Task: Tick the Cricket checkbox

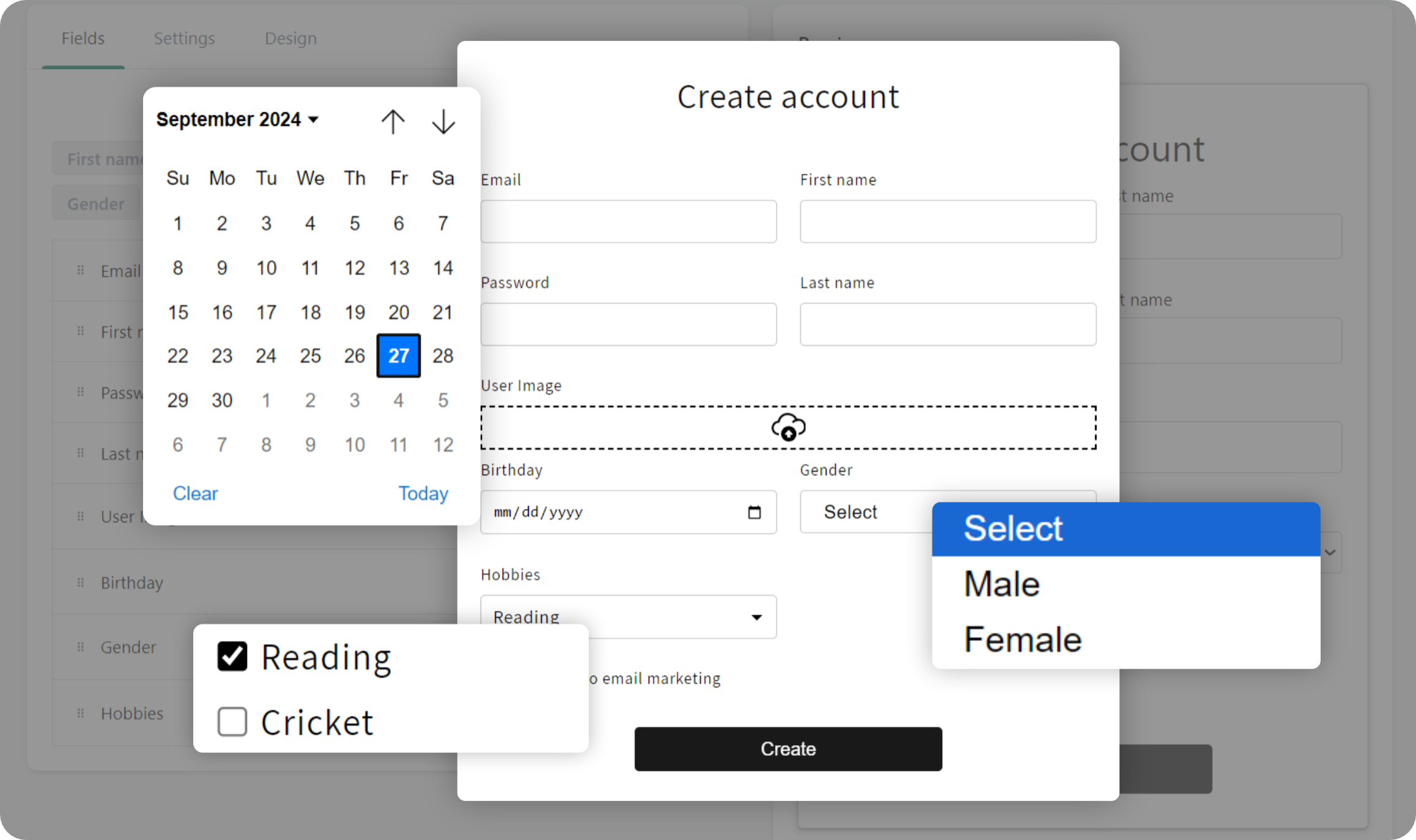Action: (232, 721)
